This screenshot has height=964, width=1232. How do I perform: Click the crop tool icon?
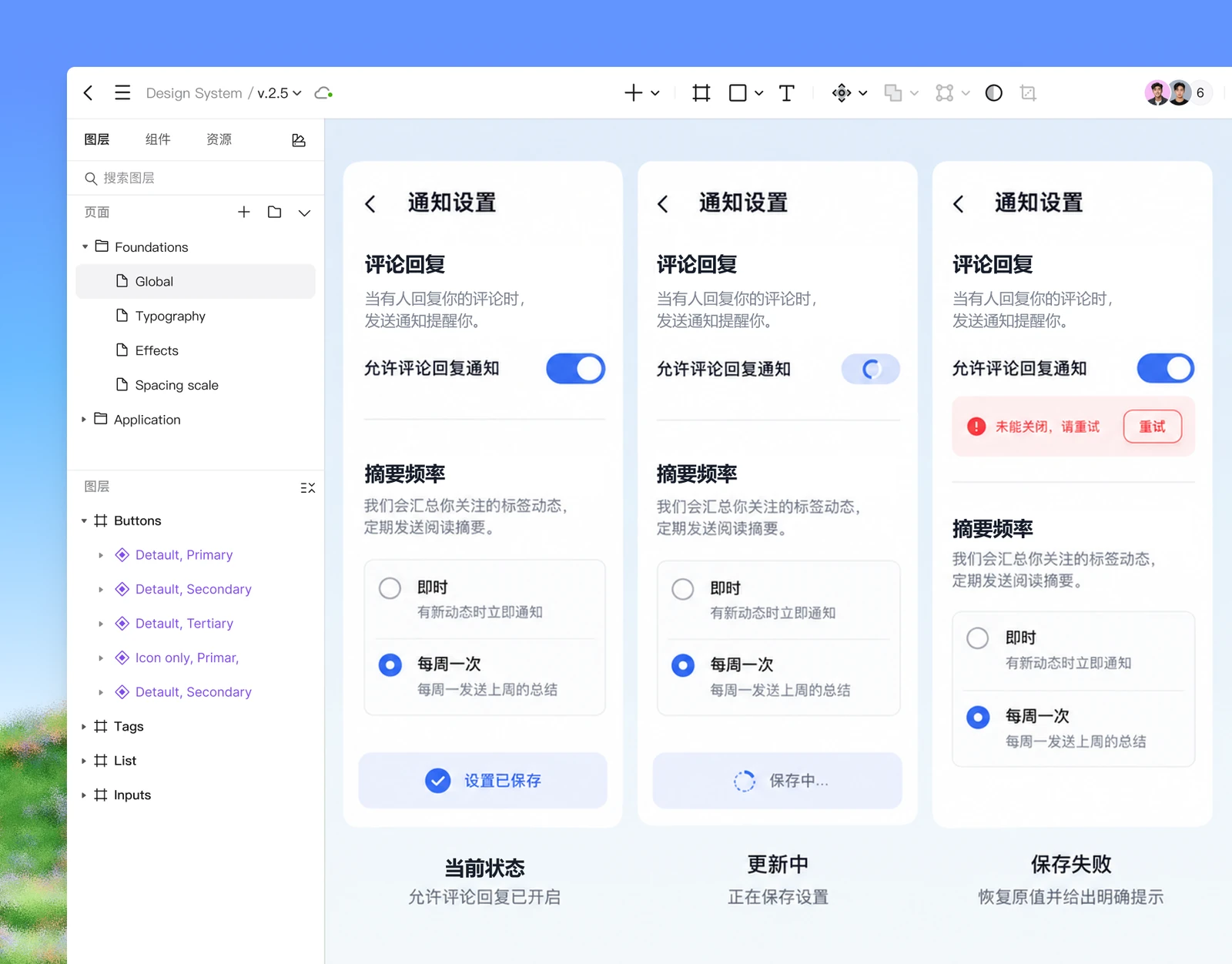[x=1028, y=93]
